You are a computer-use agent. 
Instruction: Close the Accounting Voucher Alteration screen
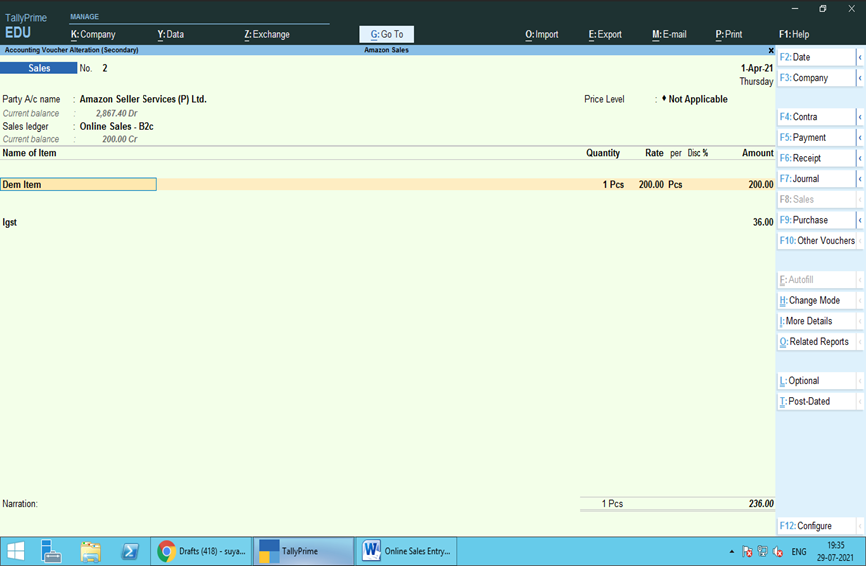pyautogui.click(x=771, y=50)
